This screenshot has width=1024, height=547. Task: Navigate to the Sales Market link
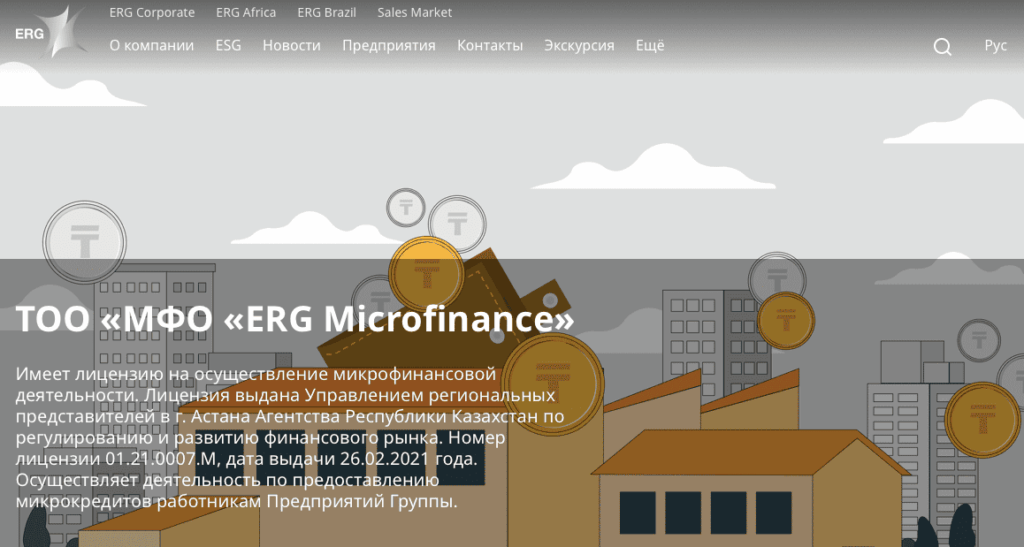[414, 13]
